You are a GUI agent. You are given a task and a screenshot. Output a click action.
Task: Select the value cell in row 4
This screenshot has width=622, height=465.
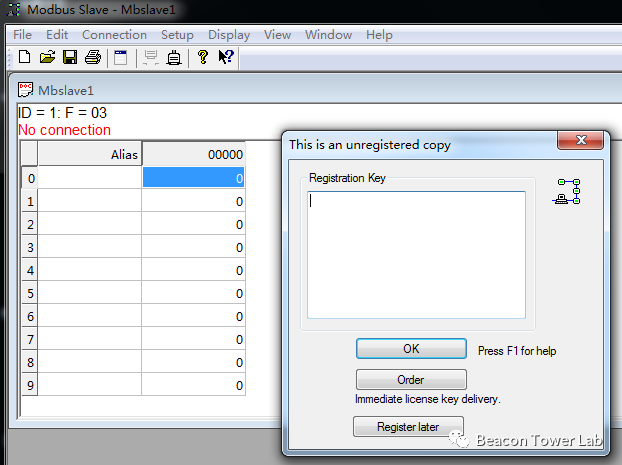193,269
